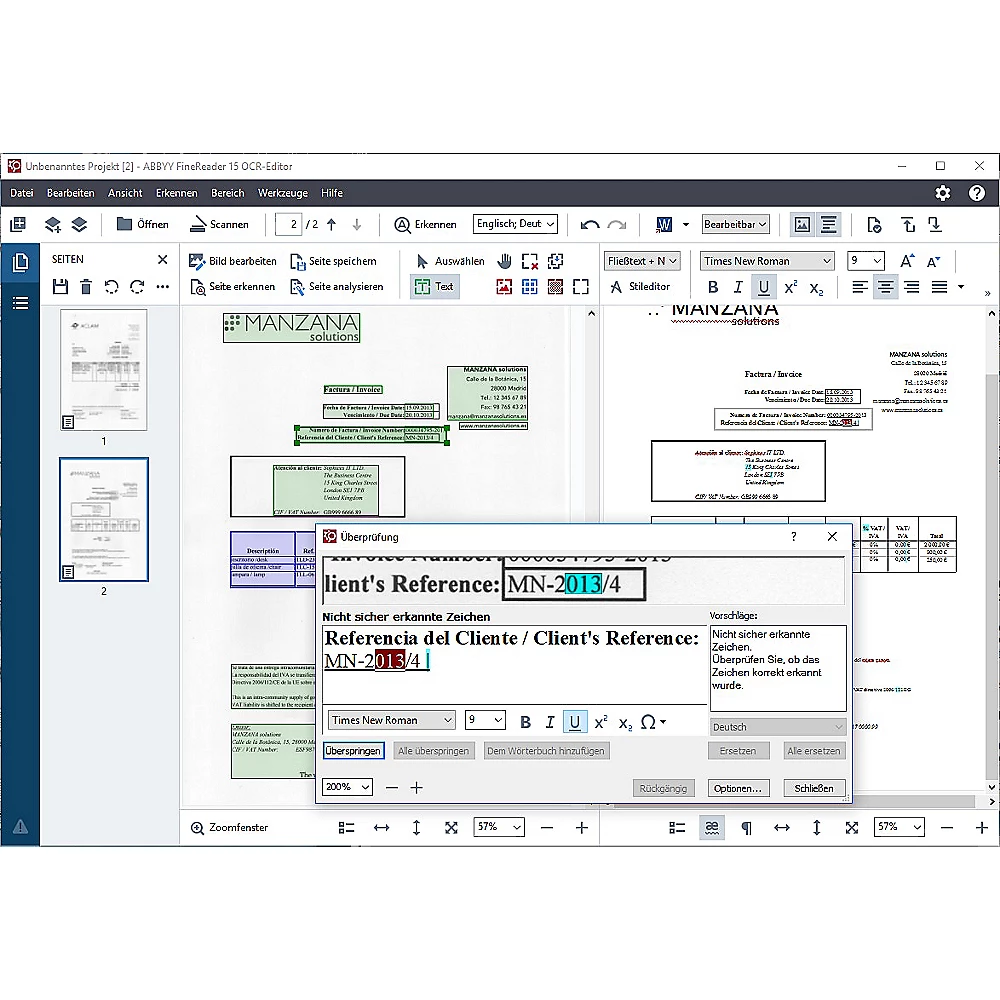Click the Schließen button
The image size is (1000, 1000).
pos(813,788)
